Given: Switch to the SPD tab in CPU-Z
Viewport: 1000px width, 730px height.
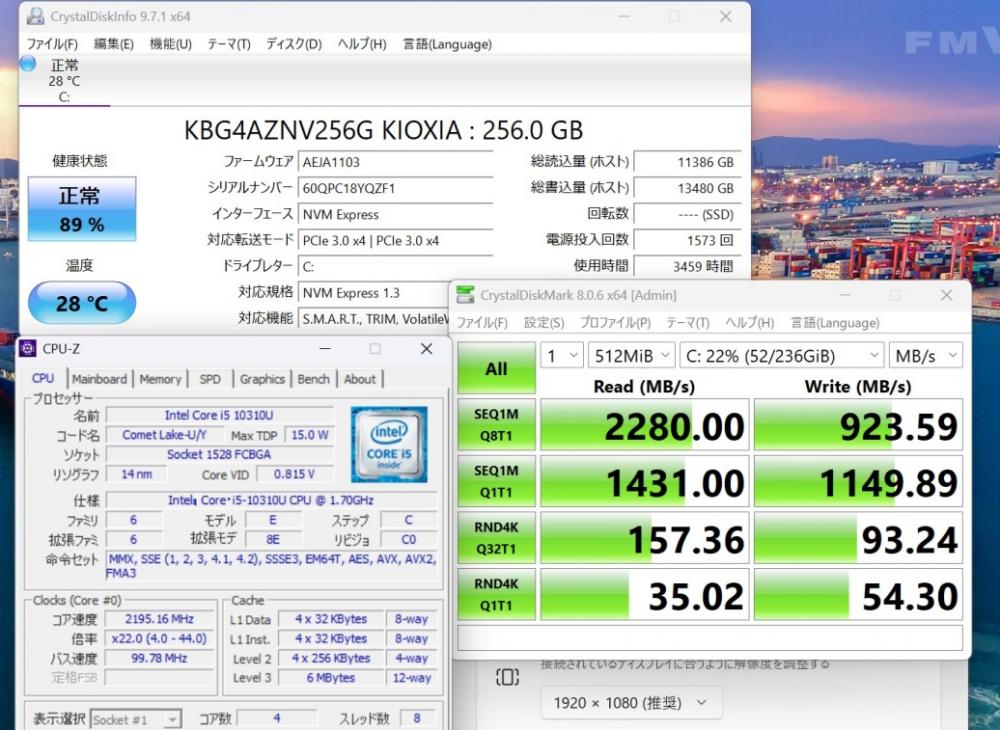Looking at the screenshot, I should [x=210, y=379].
